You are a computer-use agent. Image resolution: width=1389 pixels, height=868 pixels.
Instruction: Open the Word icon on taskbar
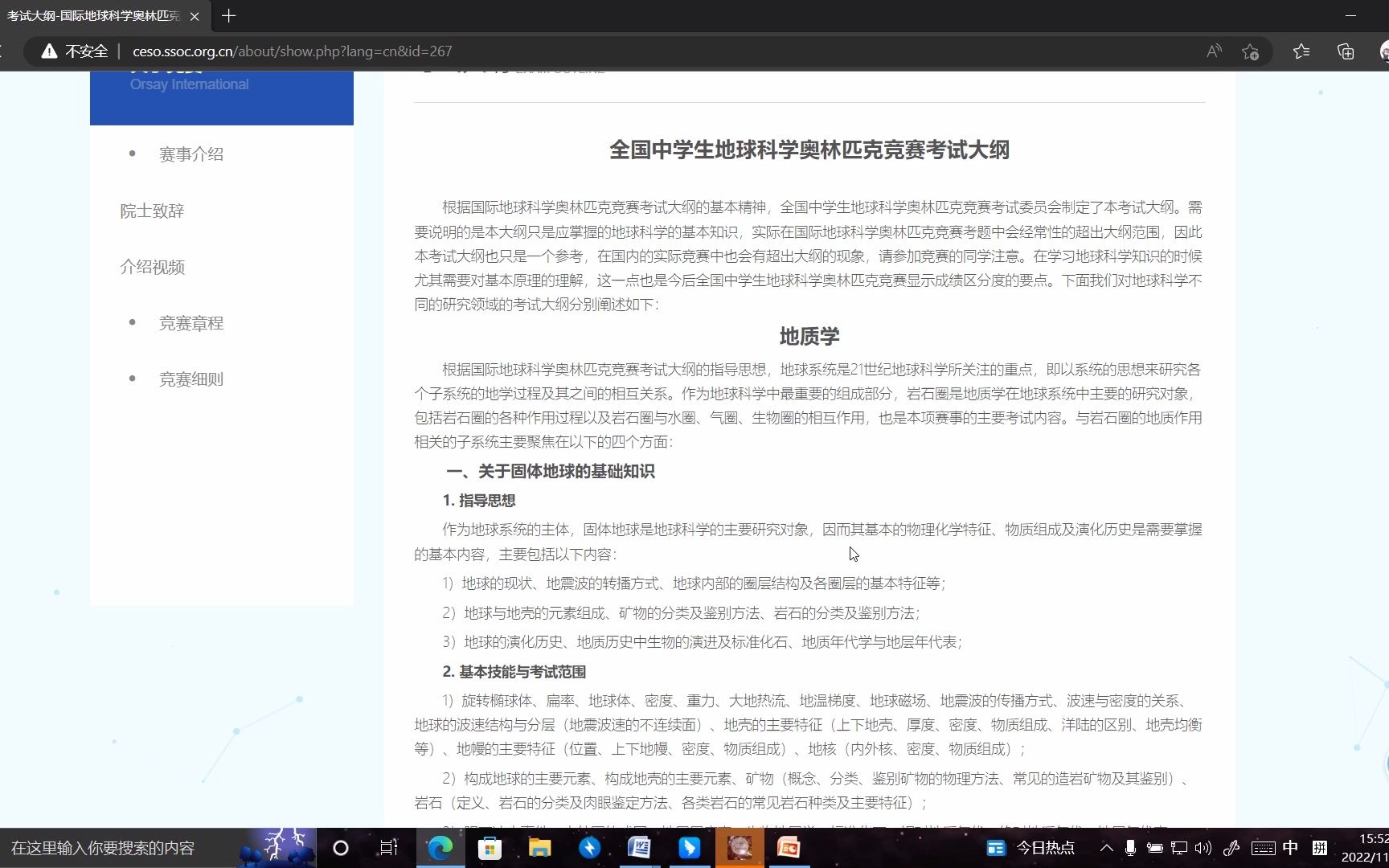639,848
